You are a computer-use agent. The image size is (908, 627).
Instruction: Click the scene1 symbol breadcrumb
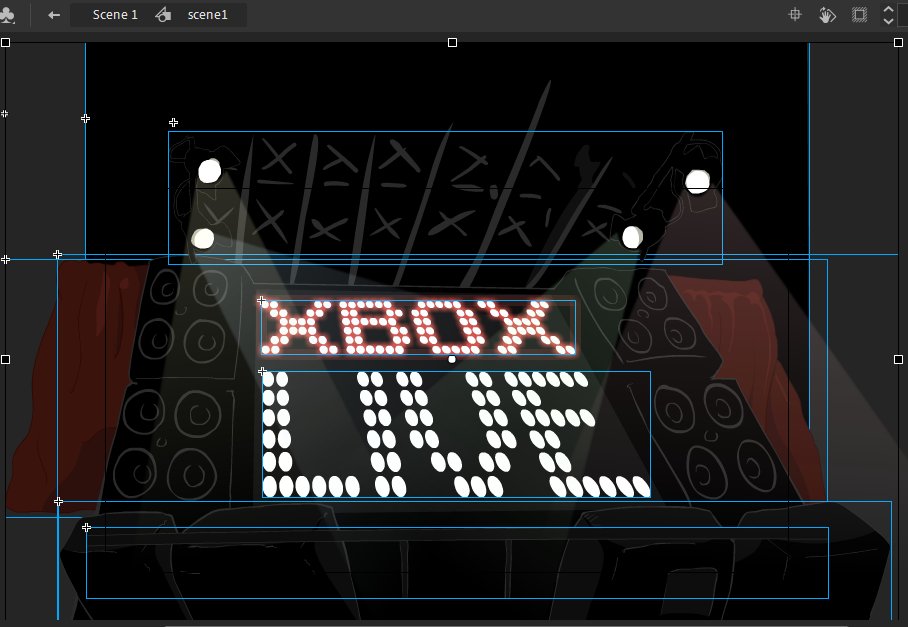[207, 15]
